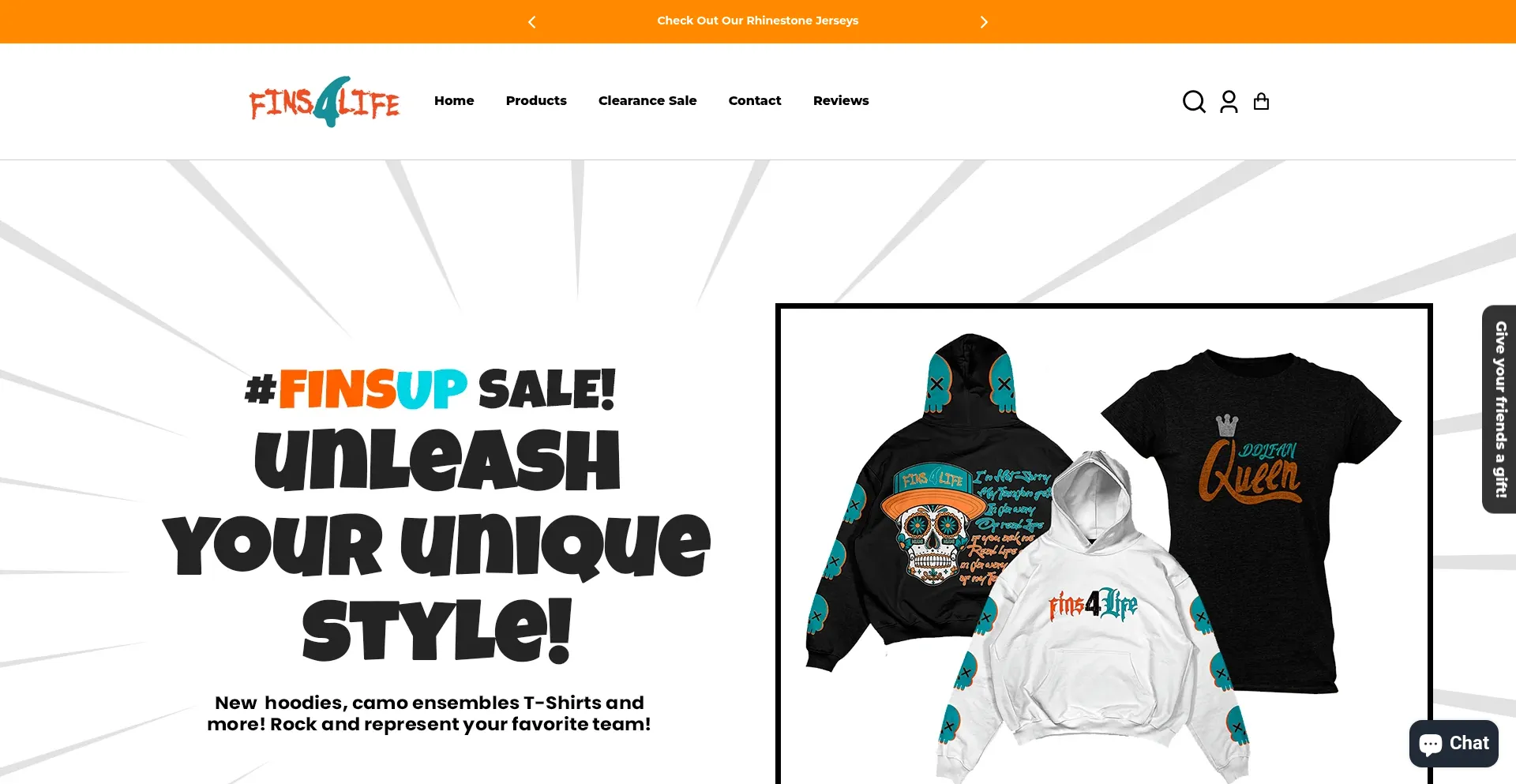Navigate to the Contact page
The height and width of the screenshot is (784, 1516).
(755, 101)
